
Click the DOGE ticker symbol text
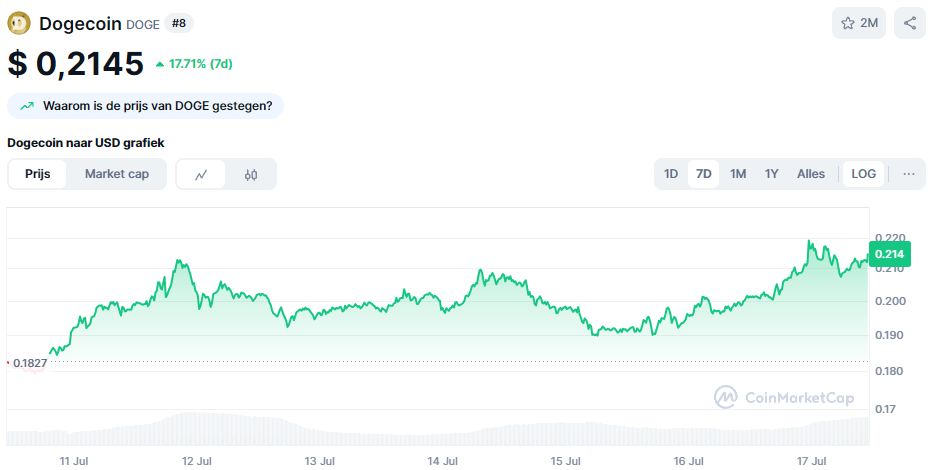(x=143, y=24)
